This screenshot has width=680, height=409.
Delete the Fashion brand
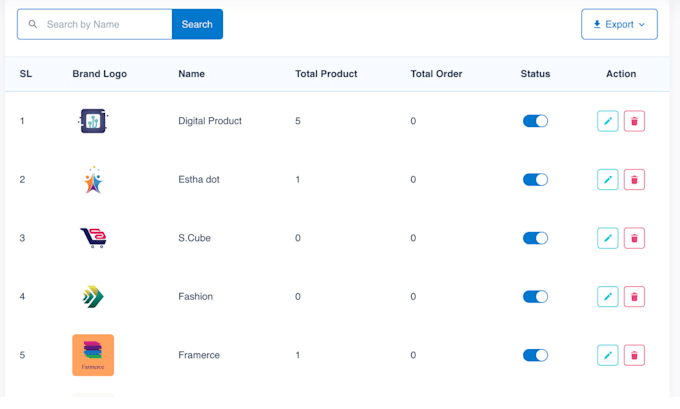tap(634, 297)
